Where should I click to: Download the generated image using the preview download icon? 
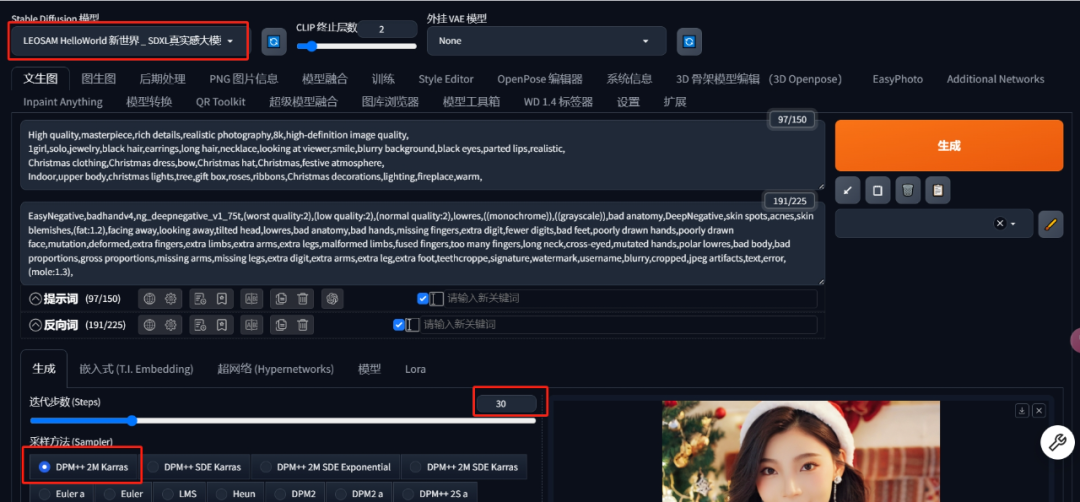1022,410
